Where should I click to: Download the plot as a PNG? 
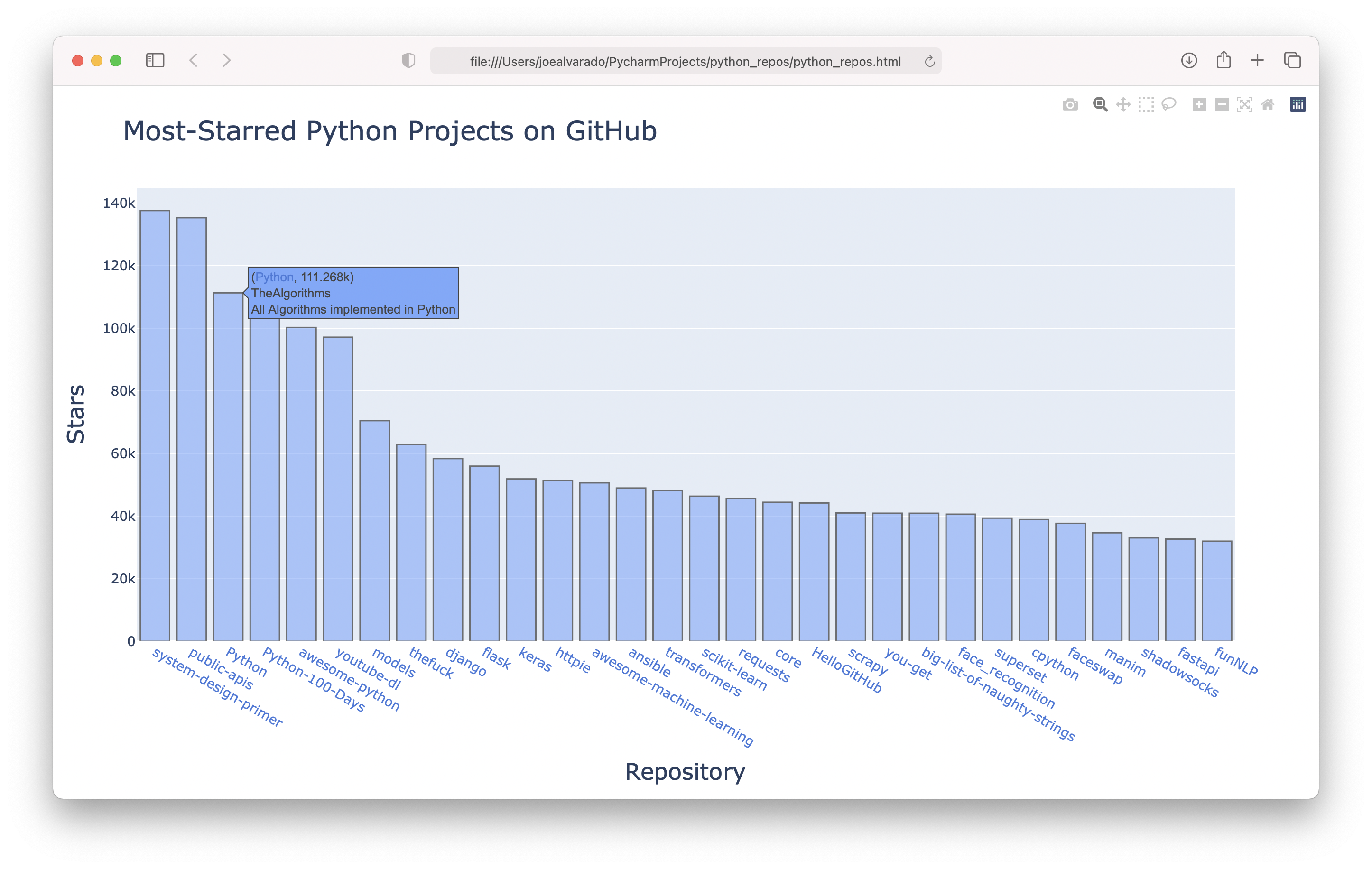coord(1070,104)
